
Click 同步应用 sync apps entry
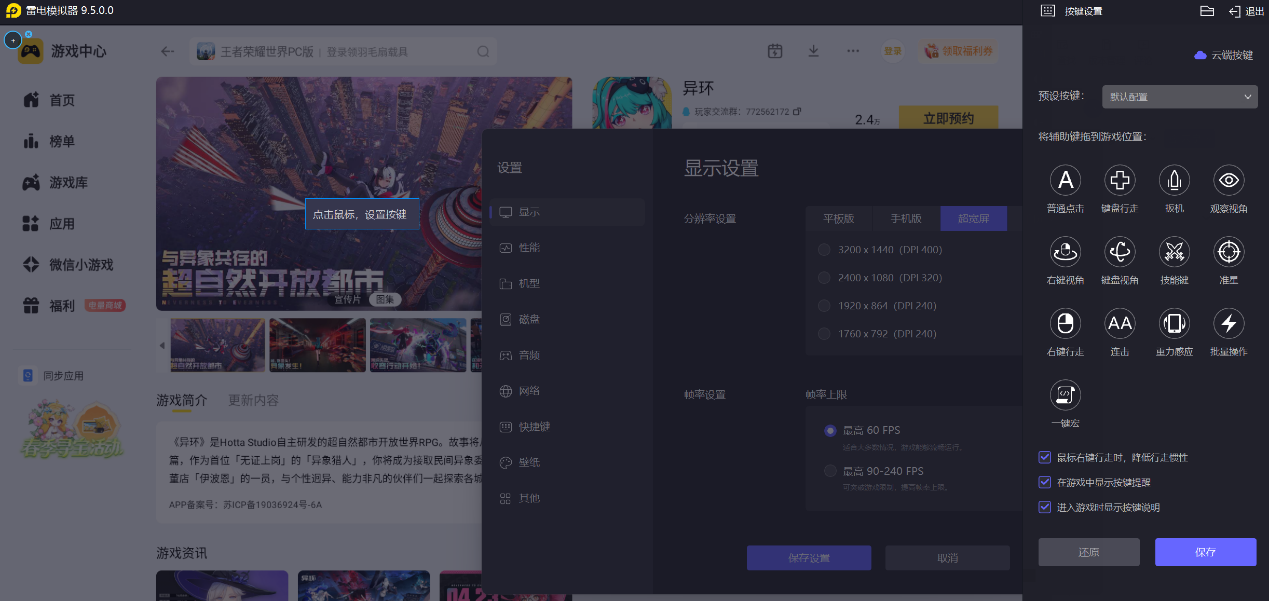click(x=53, y=376)
